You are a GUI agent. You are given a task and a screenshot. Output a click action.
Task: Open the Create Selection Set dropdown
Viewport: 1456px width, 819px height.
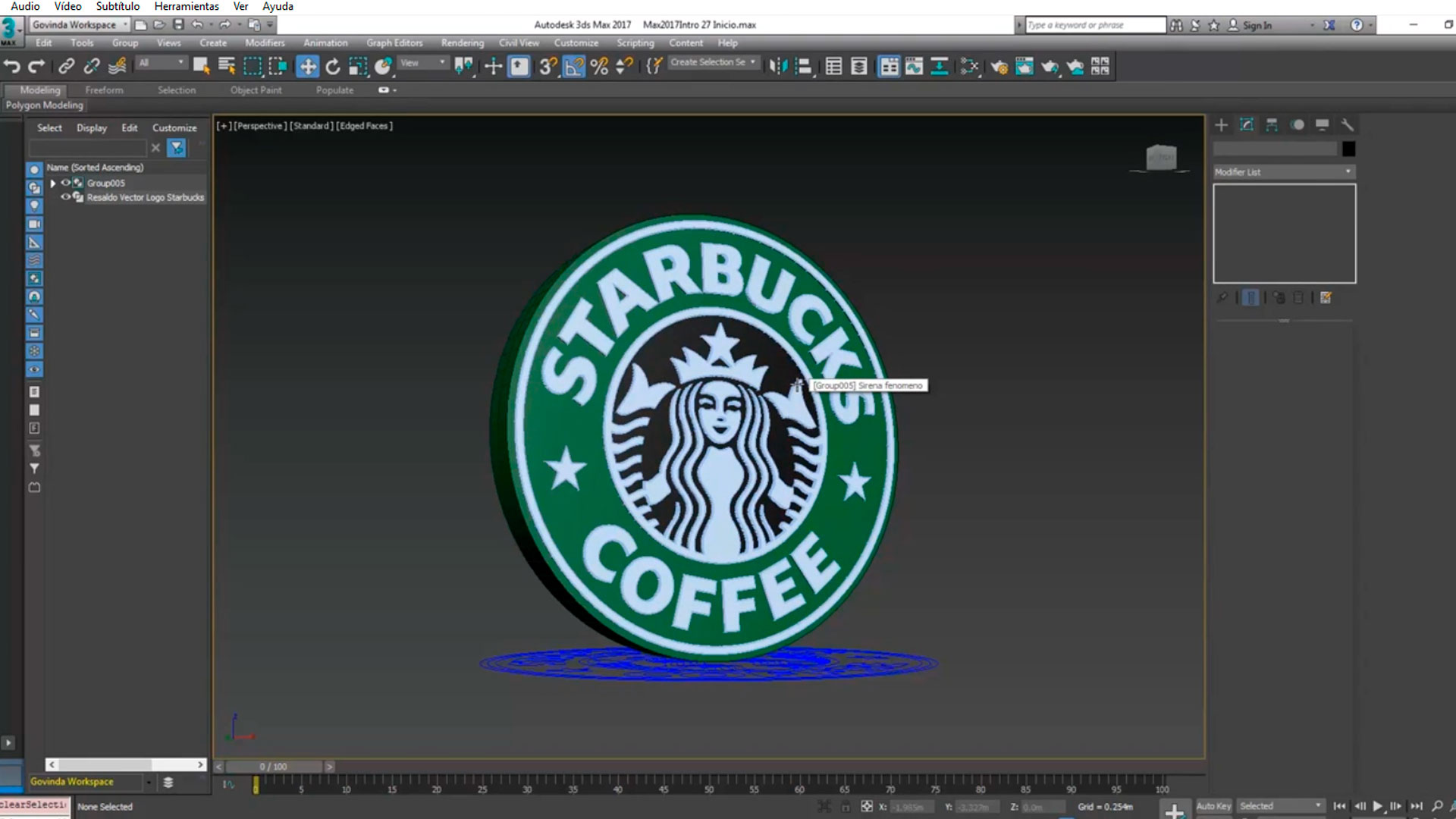(x=713, y=62)
